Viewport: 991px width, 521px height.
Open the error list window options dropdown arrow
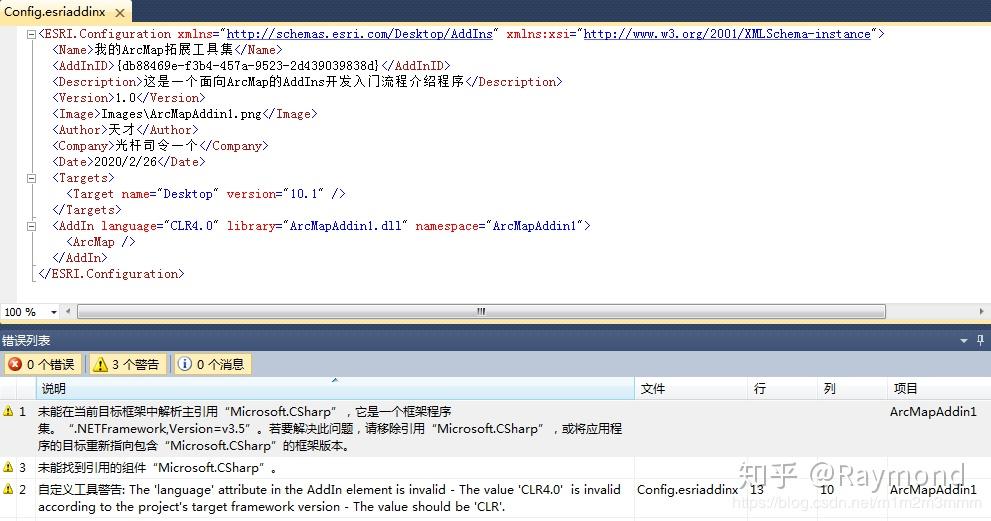[x=964, y=341]
